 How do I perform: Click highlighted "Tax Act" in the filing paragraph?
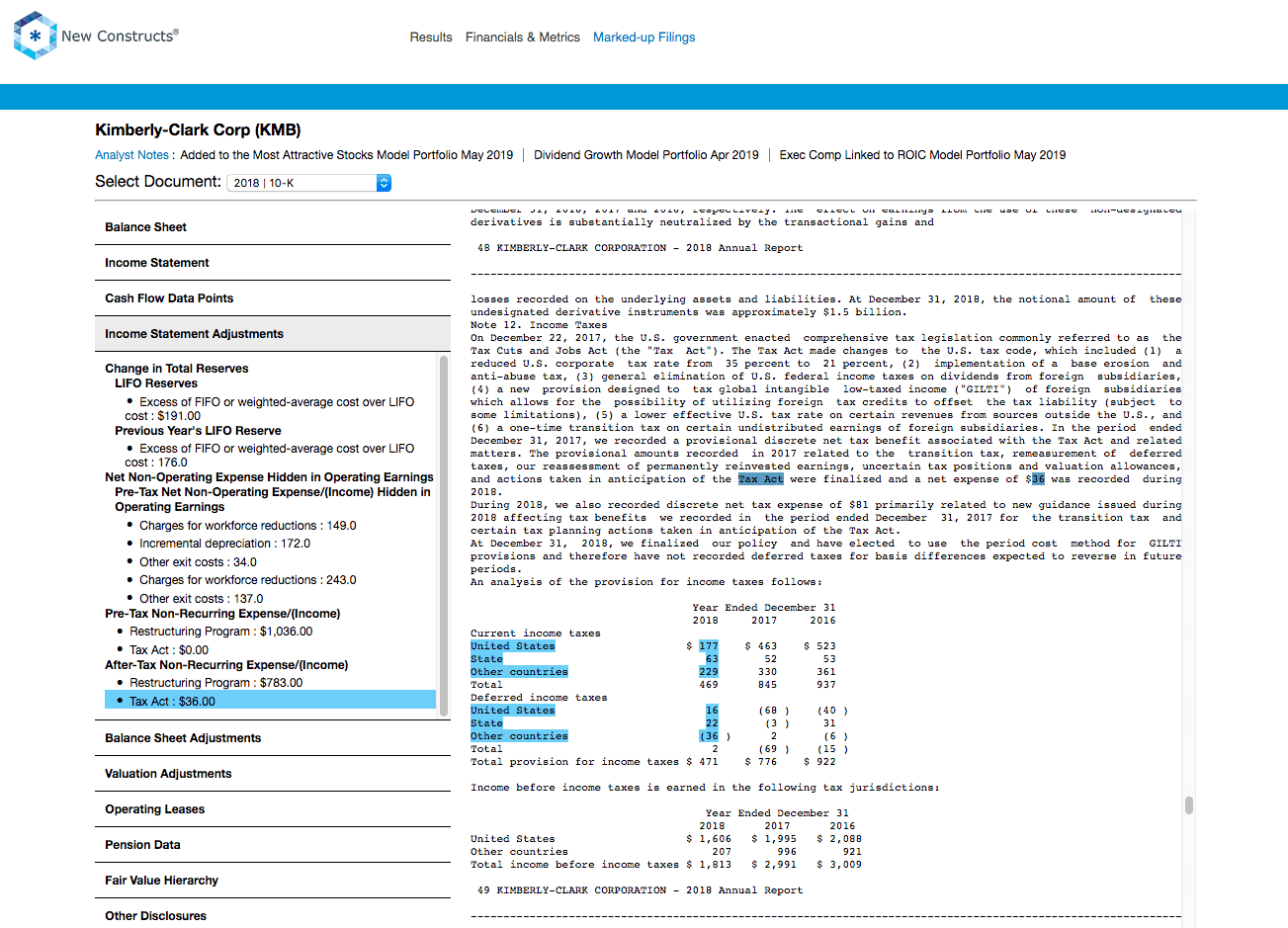click(x=761, y=479)
